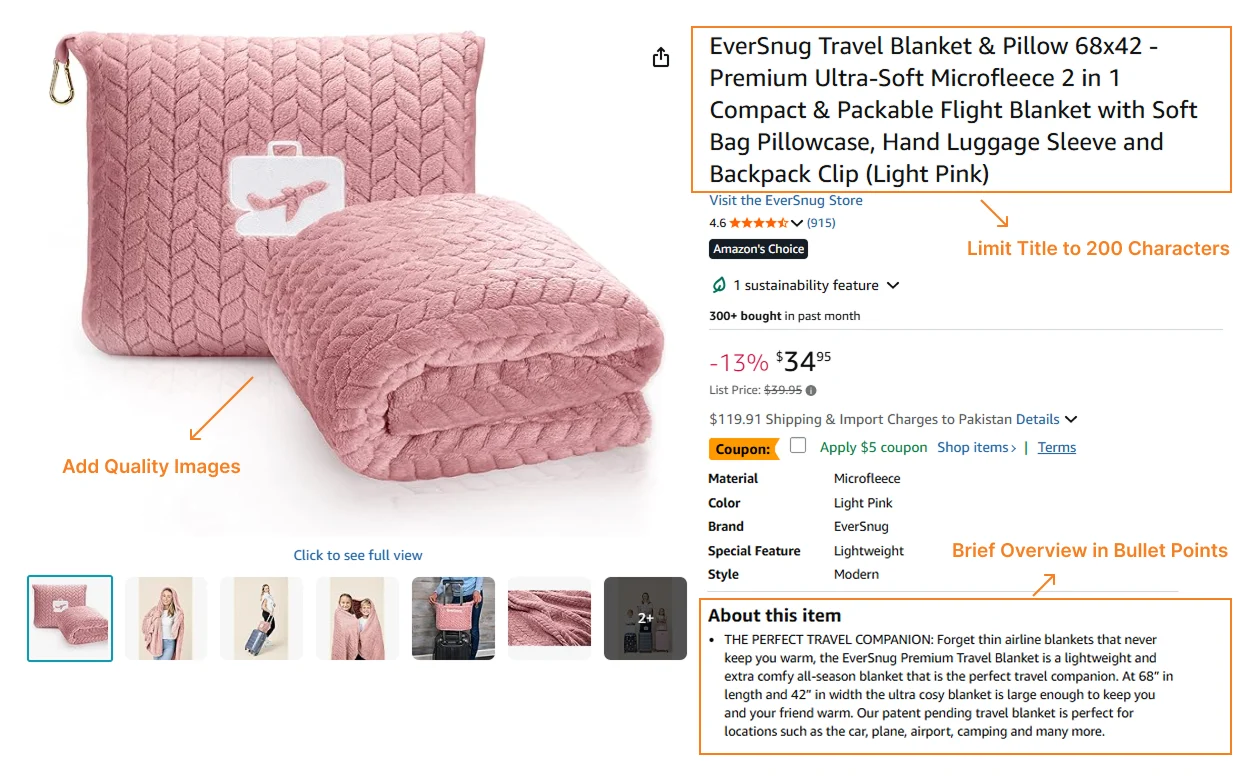Screen dimensions: 1244x781
Task: Click Shop items link beside coupon
Action: tap(976, 447)
